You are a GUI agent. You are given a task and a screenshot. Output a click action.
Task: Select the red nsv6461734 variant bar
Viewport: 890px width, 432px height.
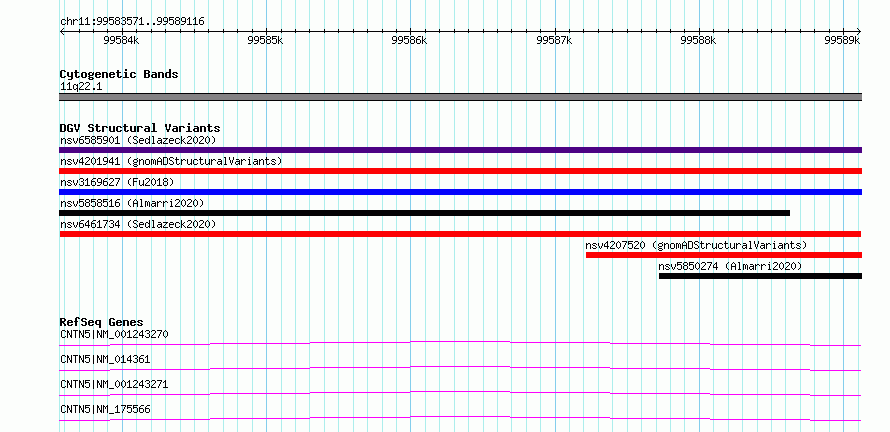click(460, 234)
